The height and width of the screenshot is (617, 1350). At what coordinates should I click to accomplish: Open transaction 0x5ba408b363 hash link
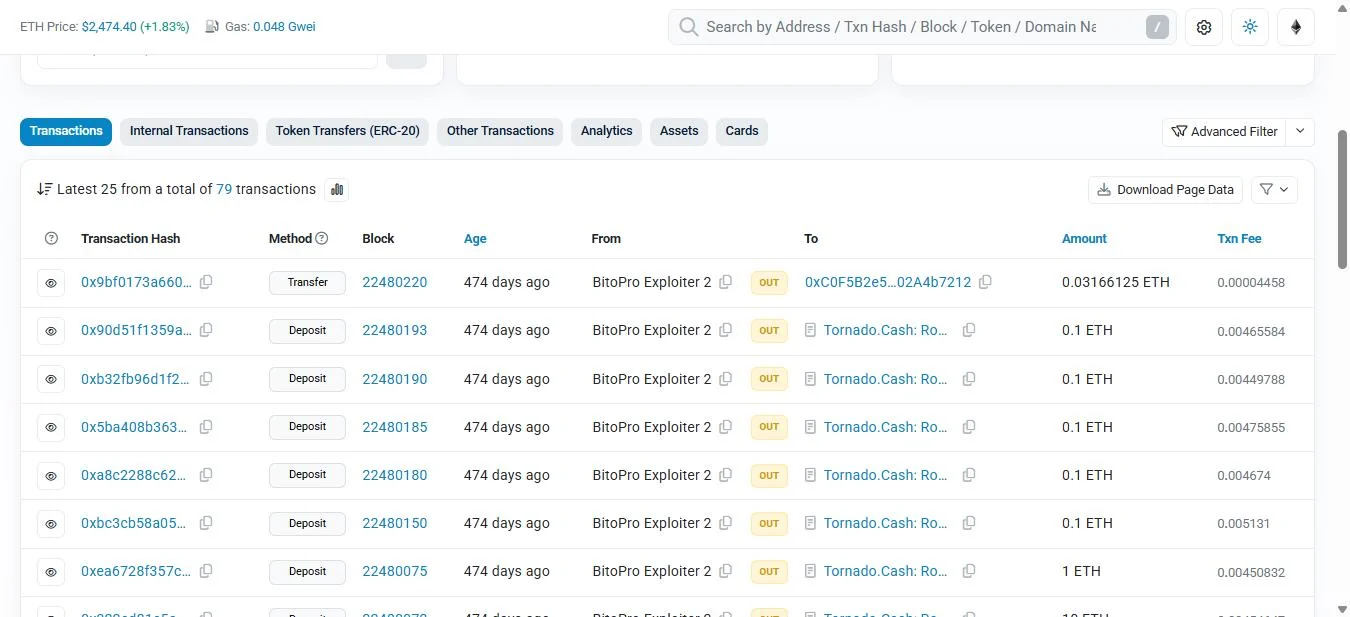click(134, 427)
